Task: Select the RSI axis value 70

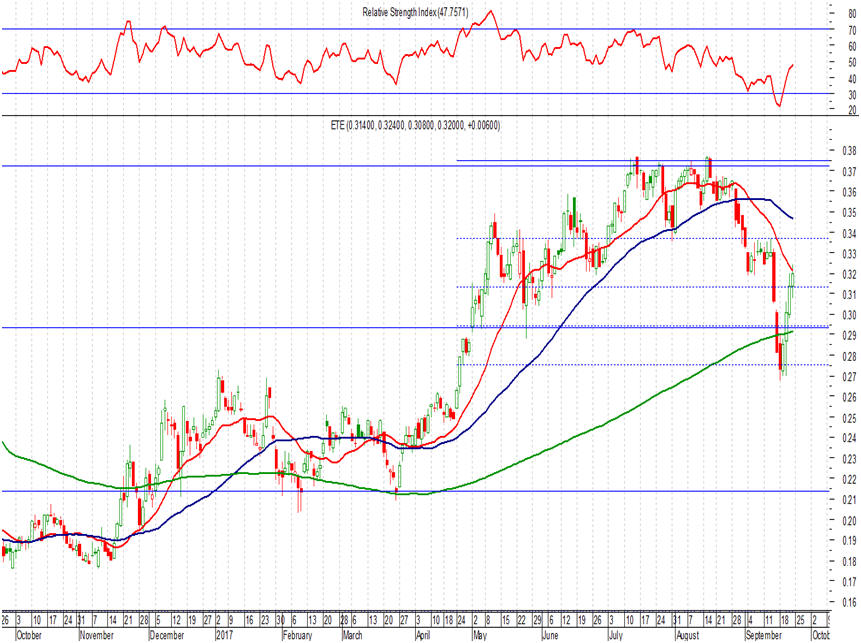Action: pyautogui.click(x=852, y=31)
